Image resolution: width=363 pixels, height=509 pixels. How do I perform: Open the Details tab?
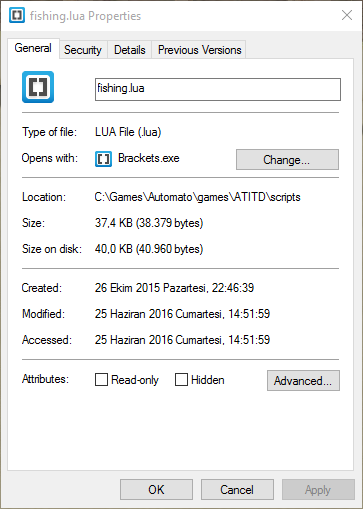click(130, 50)
